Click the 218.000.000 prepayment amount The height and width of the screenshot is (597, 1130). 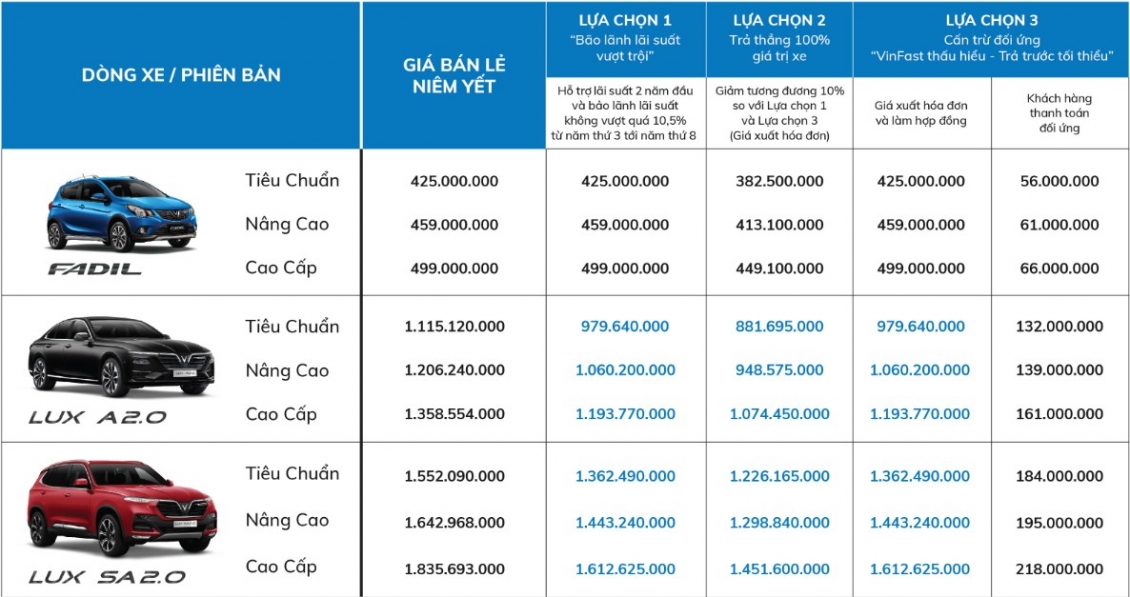point(1059,569)
